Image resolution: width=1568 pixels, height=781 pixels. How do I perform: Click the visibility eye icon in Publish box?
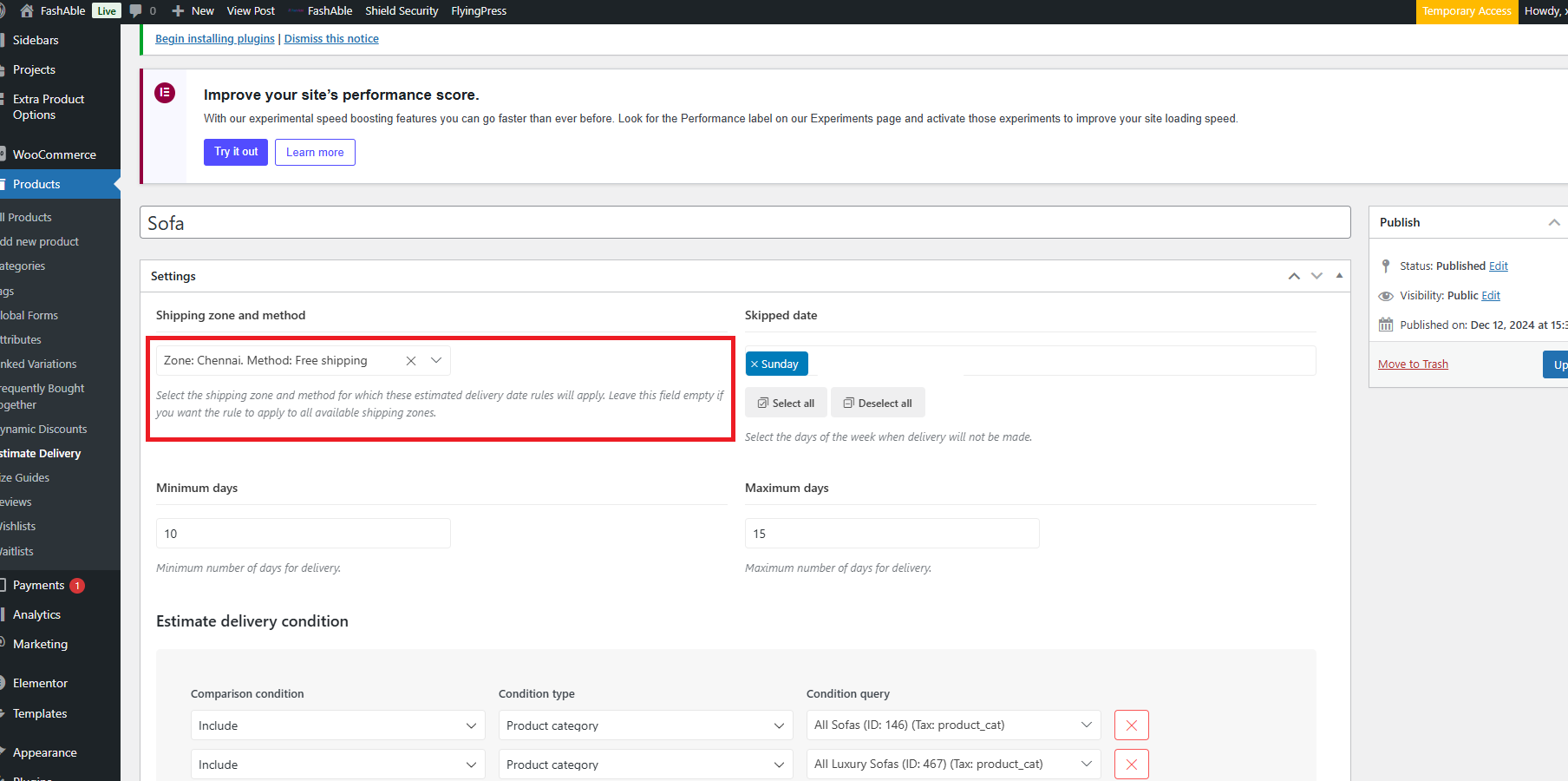1386,296
